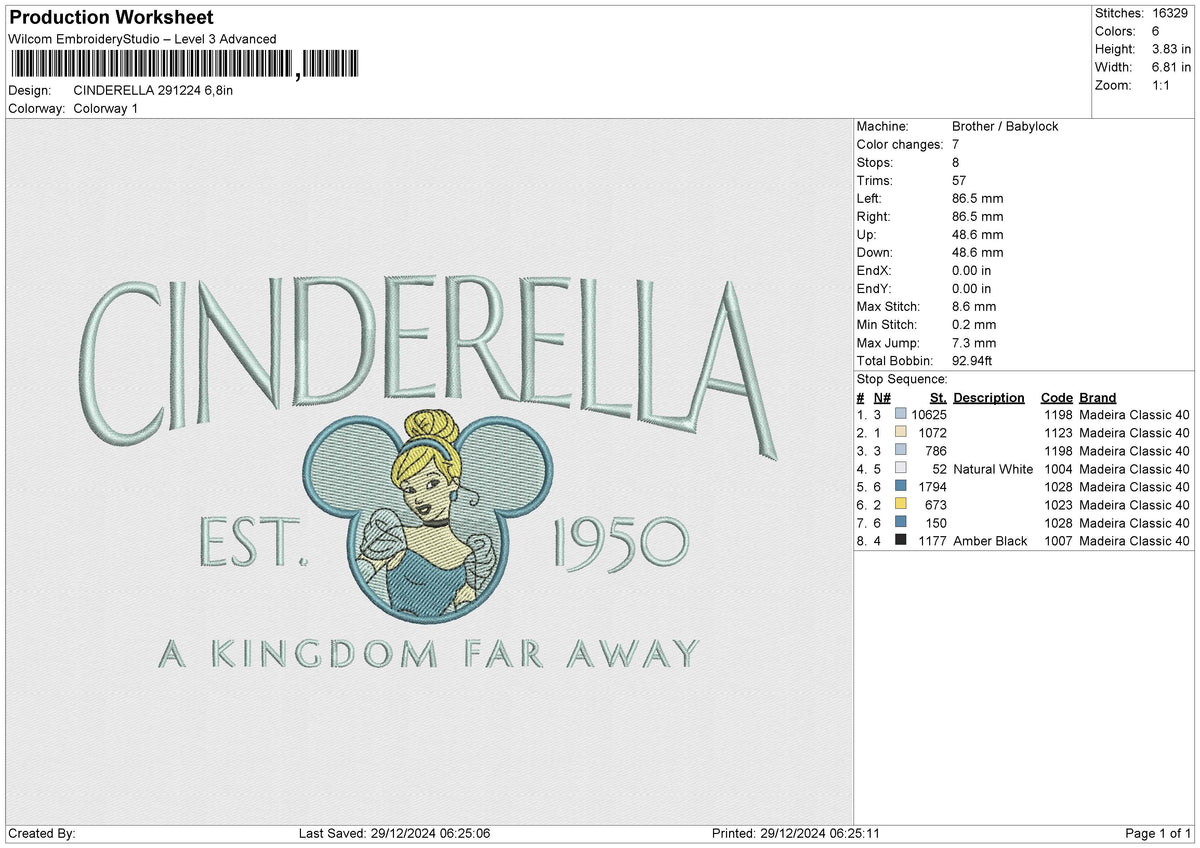1200x848 pixels.
Task: Click the Natural White description
Action: (x=993, y=469)
